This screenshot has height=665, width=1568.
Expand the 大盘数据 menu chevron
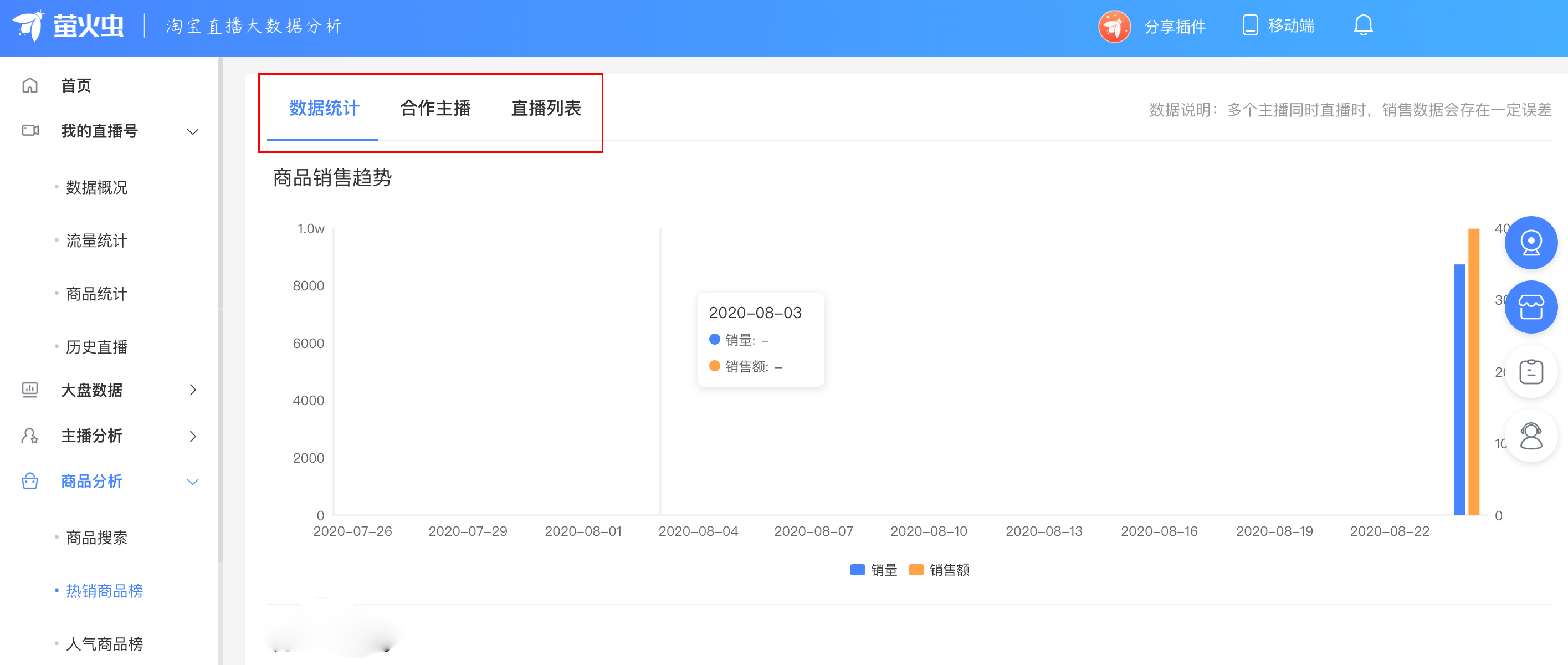click(193, 390)
